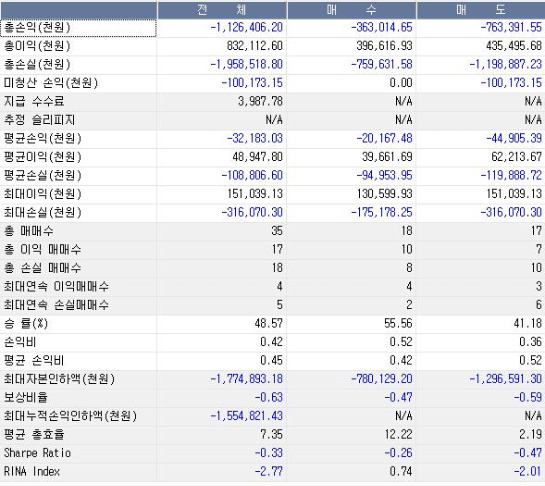Select the 최대이익(천원) row label
This screenshot has height=486, width=545.
(42, 194)
